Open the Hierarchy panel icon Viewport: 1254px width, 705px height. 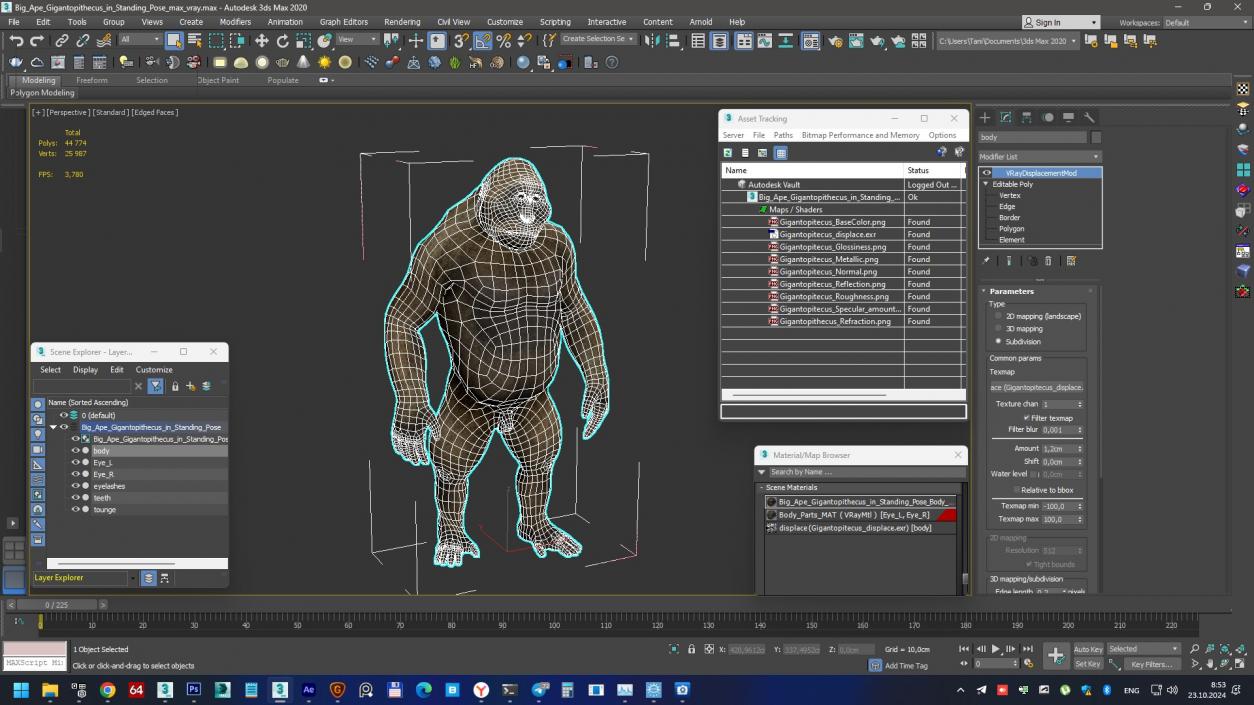pos(1027,117)
